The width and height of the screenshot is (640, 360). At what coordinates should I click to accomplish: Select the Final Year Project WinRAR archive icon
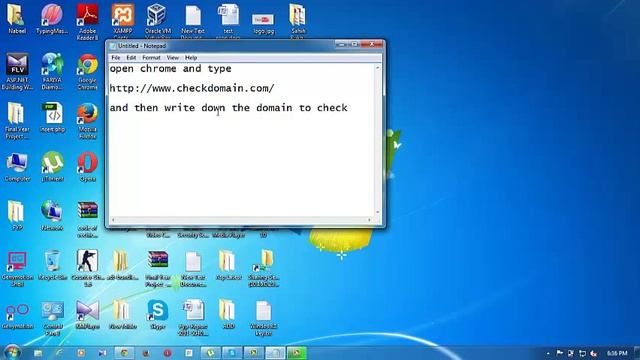158,268
